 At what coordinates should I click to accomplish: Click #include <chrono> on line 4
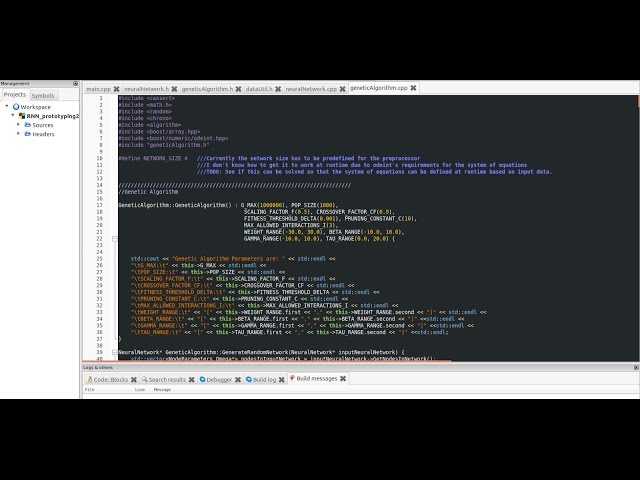coord(145,118)
